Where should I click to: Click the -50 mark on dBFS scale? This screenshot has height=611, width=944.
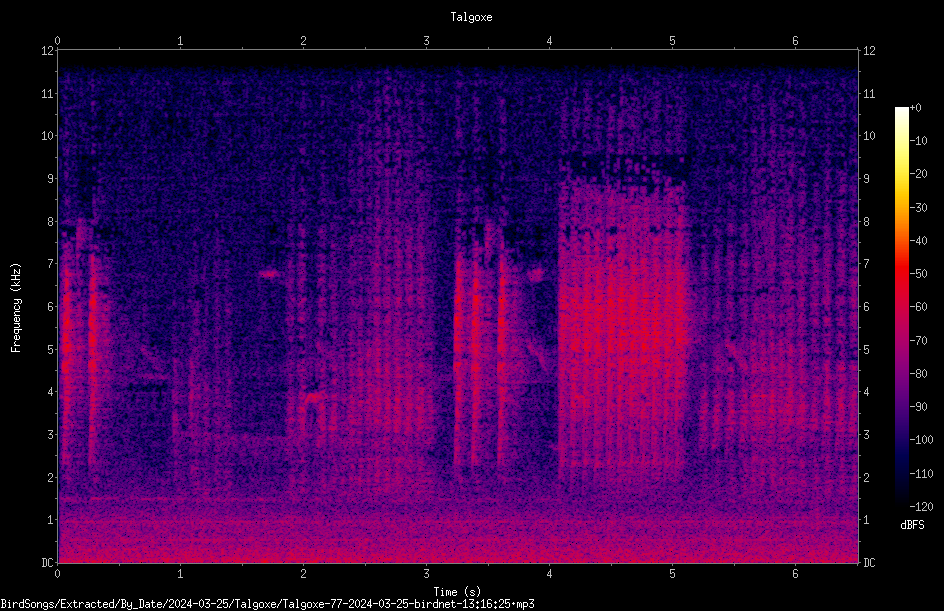tap(919, 273)
